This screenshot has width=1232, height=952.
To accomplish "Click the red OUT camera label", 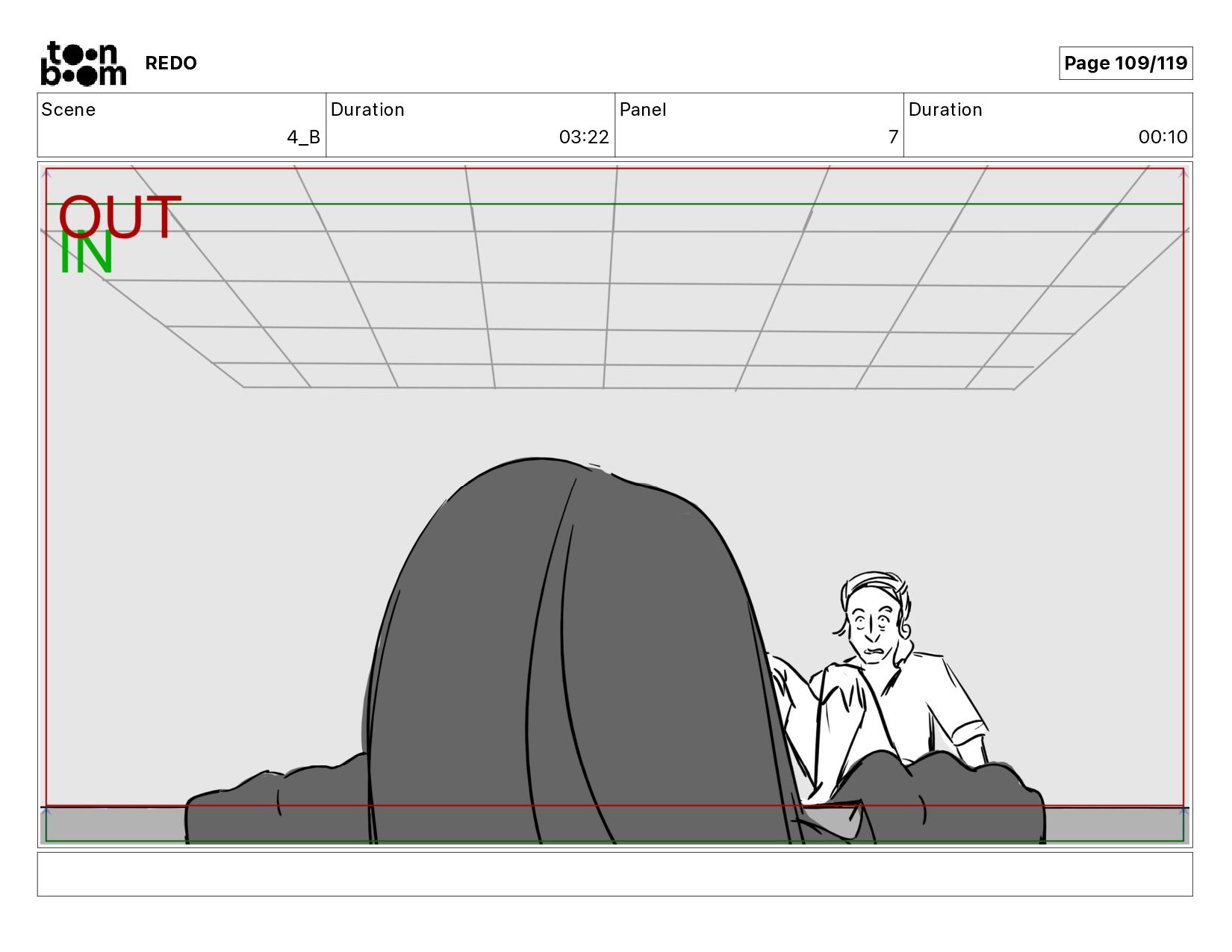I will point(120,217).
